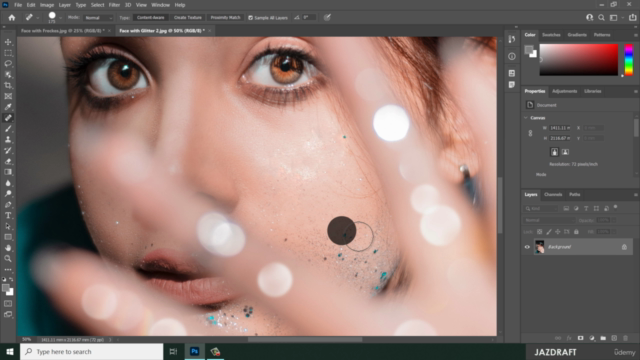Image resolution: width=640 pixels, height=360 pixels.
Task: Set canvas orientation to portrait
Action: coord(554,152)
